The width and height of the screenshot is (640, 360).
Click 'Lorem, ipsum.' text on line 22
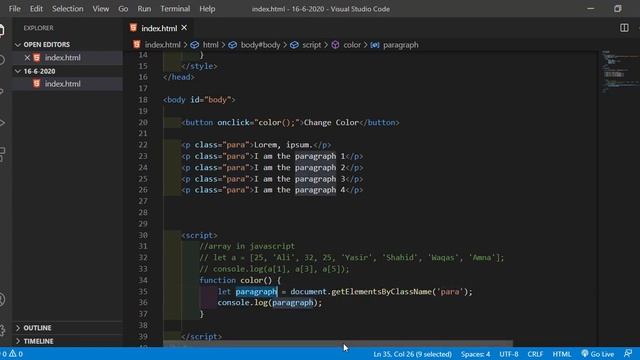pos(283,144)
